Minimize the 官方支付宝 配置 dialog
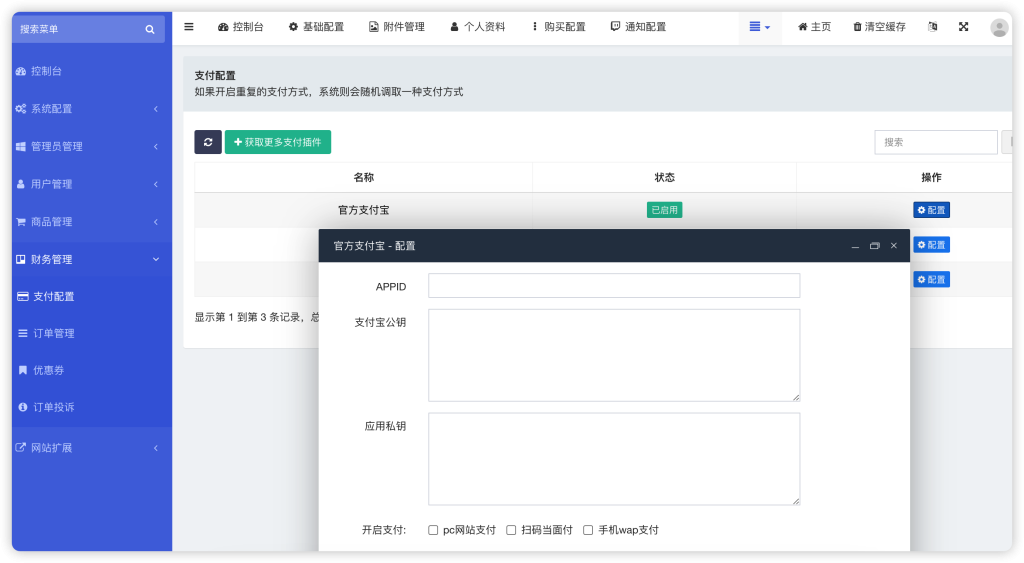Image resolution: width=1024 pixels, height=563 pixels. pyautogui.click(x=856, y=246)
